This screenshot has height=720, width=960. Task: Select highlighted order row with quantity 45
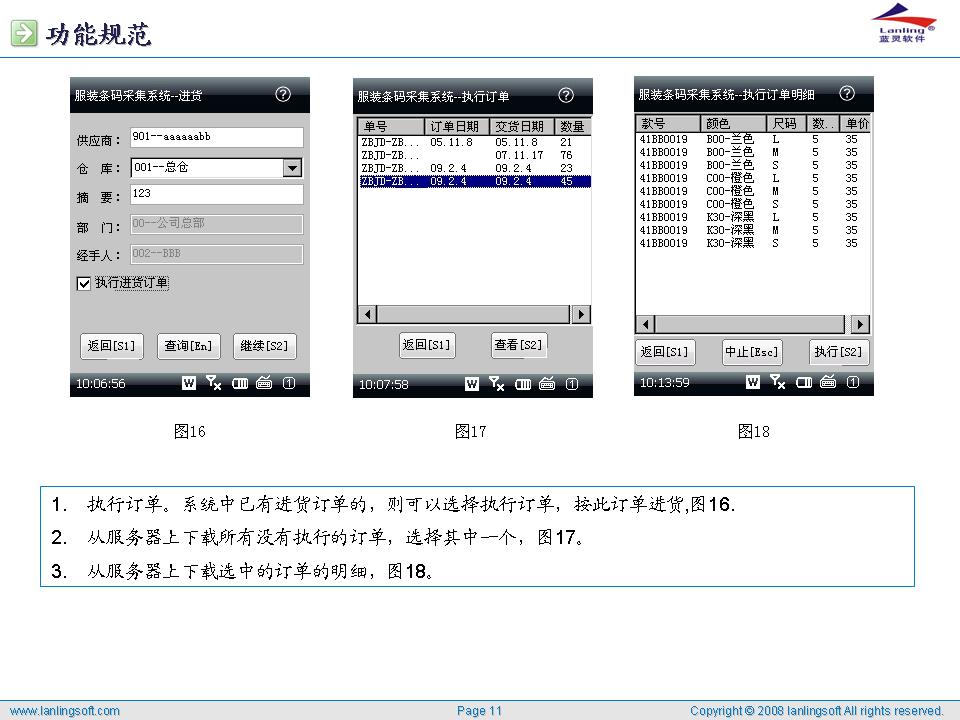(475, 181)
